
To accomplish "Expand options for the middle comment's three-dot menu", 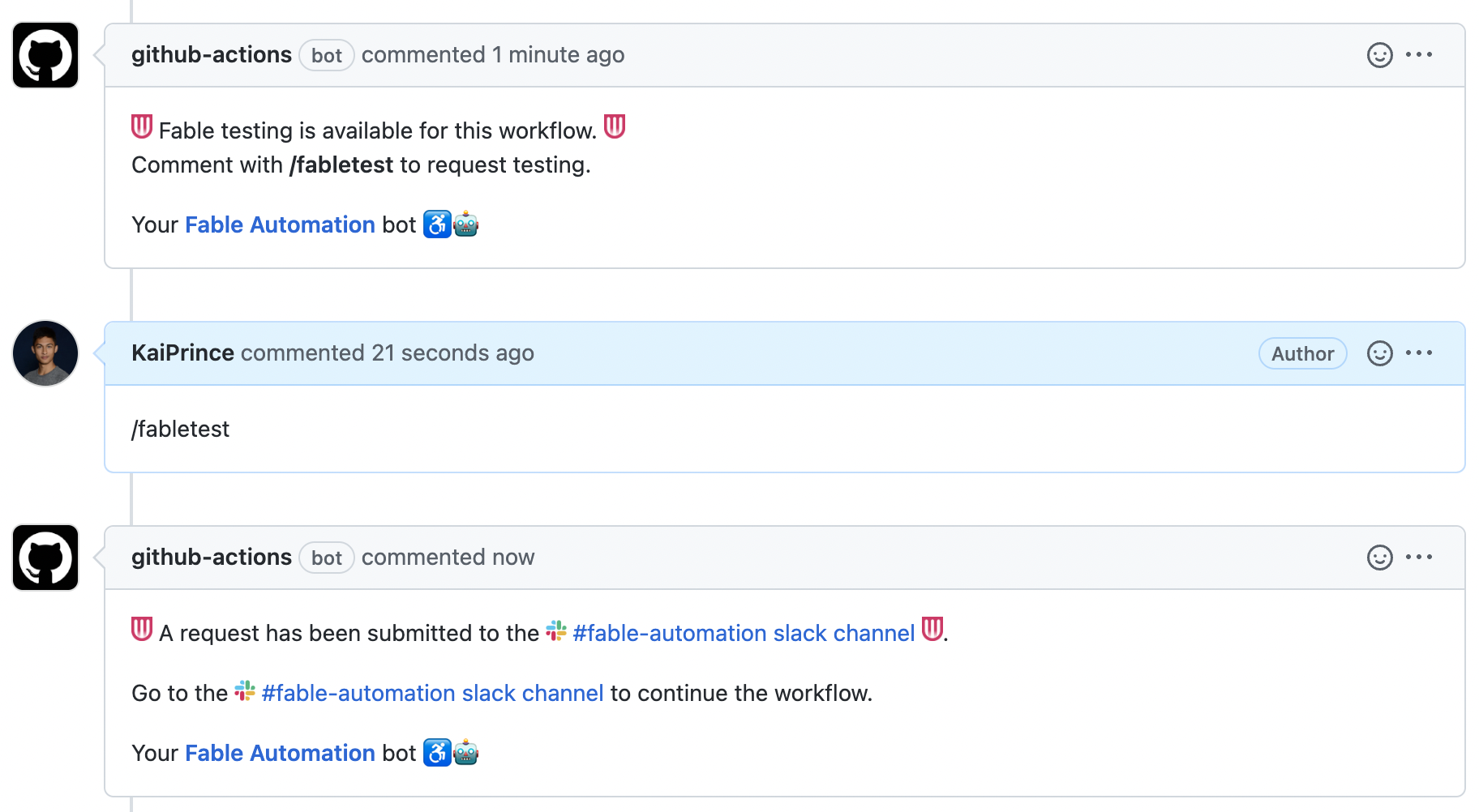I will tap(1420, 353).
